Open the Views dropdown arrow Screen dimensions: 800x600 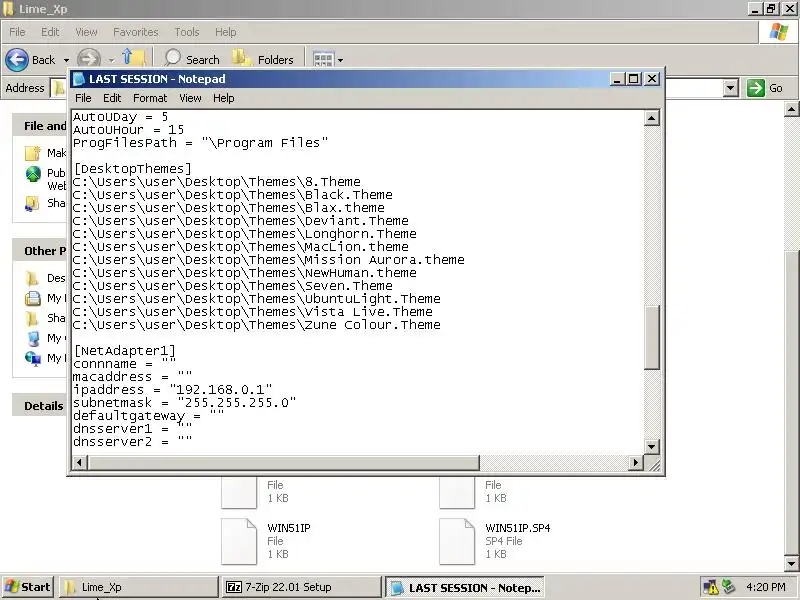[x=340, y=60]
